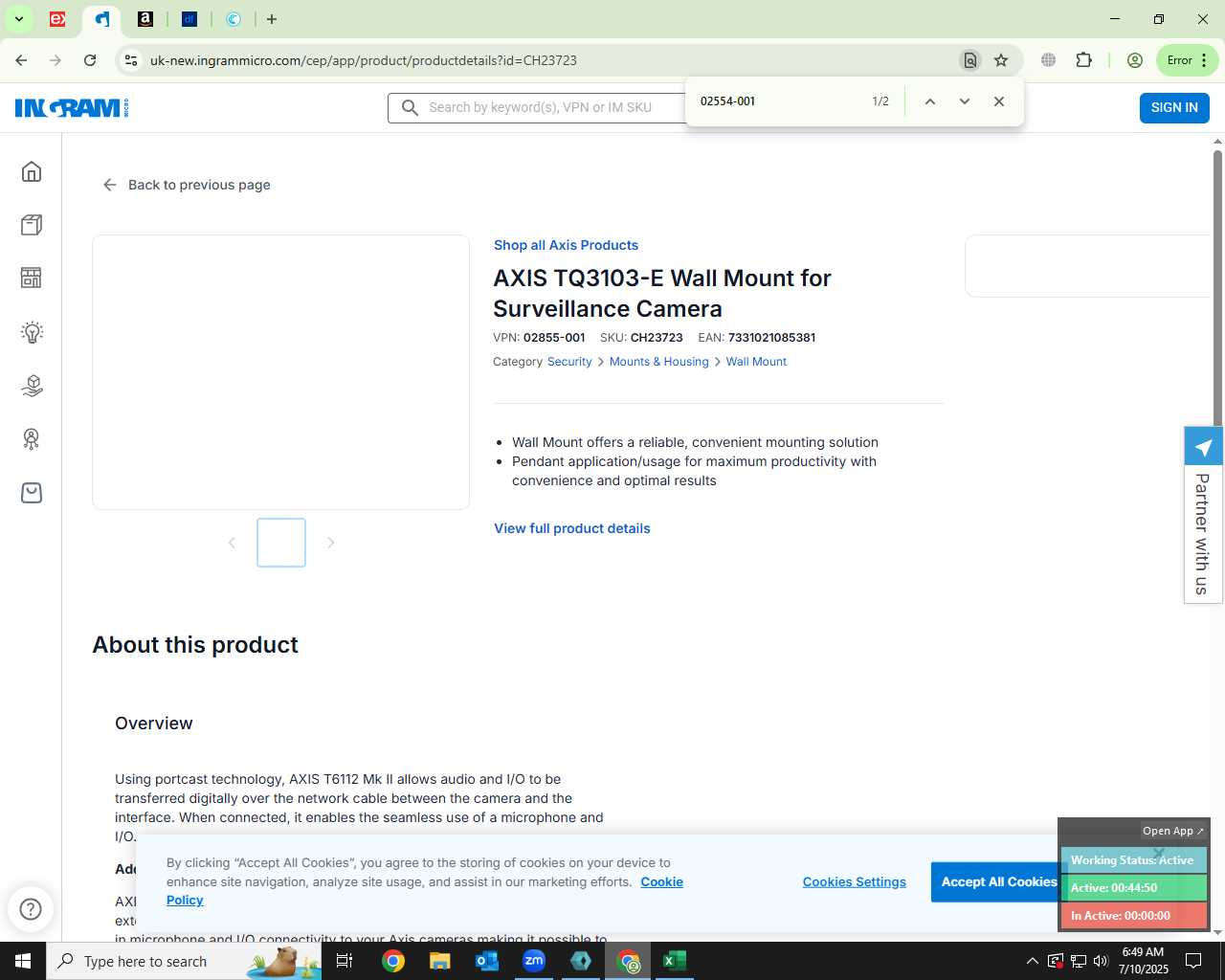Image resolution: width=1225 pixels, height=980 pixels.
Task: Reload the page
Action: [x=90, y=60]
